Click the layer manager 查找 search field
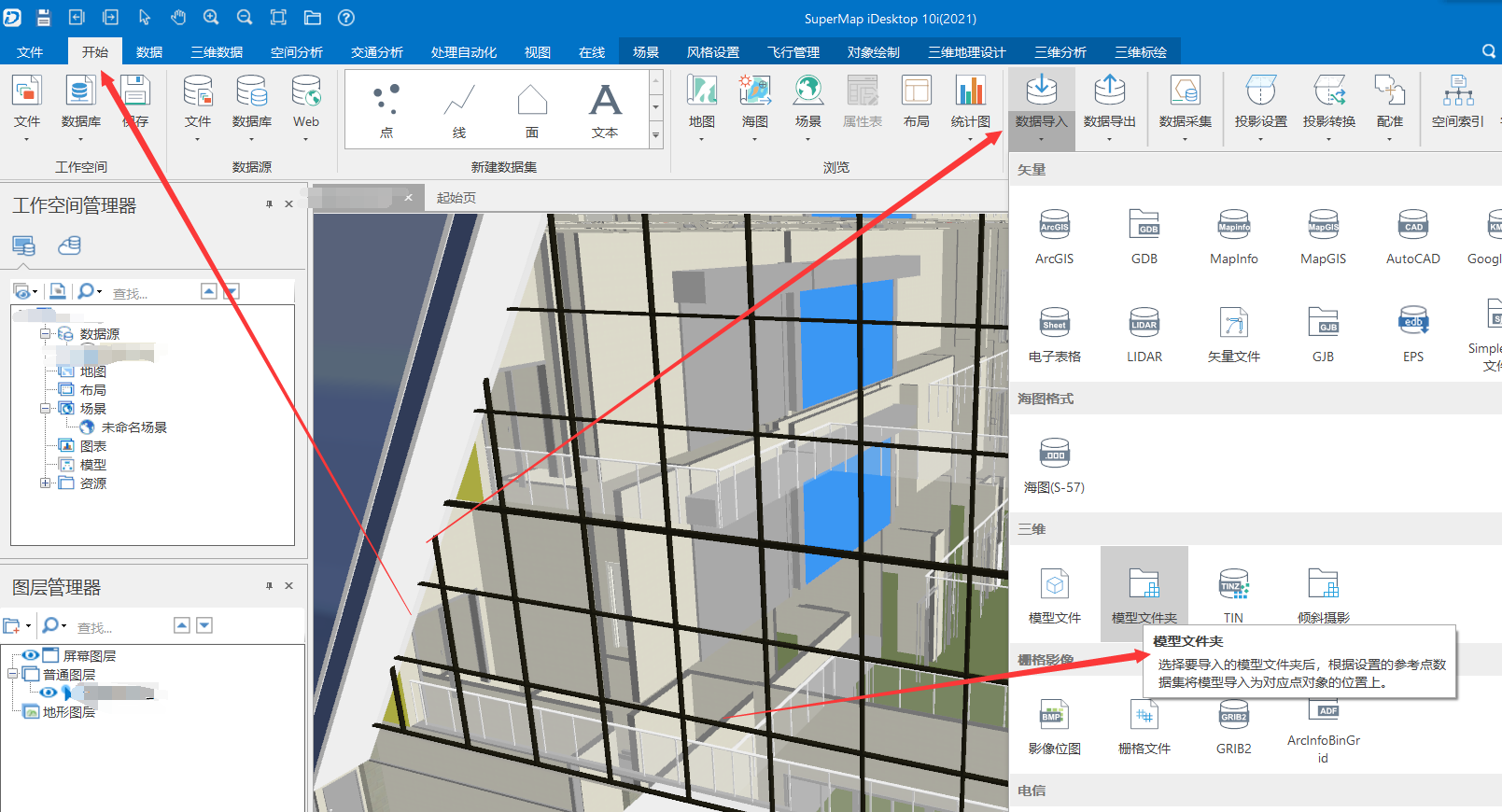The width and height of the screenshot is (1502, 812). click(121, 627)
